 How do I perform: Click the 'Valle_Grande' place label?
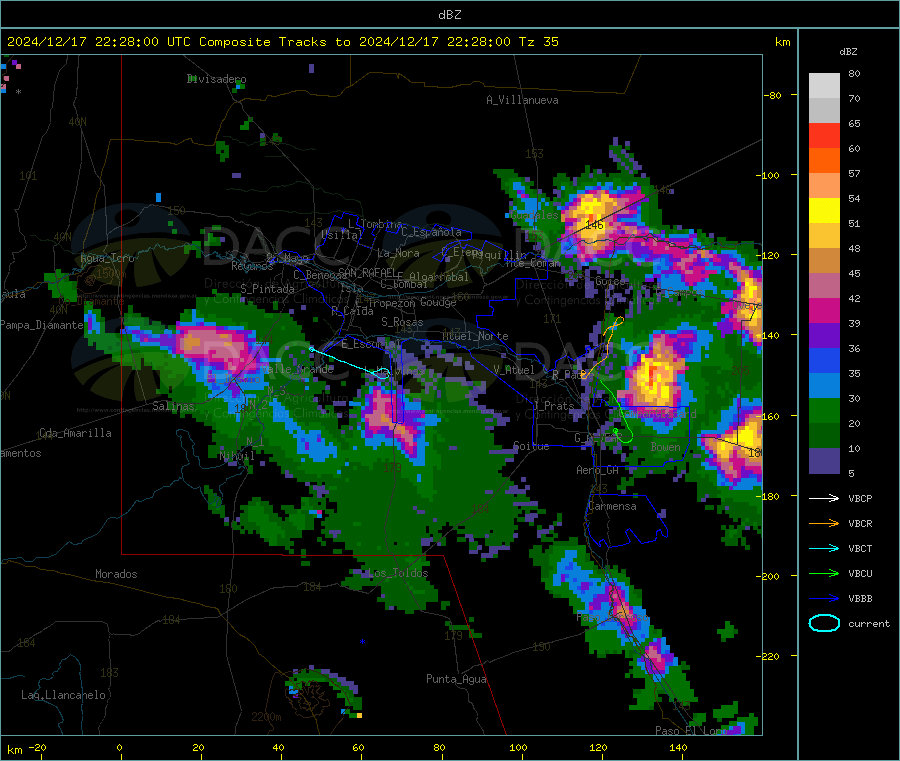(x=297, y=369)
